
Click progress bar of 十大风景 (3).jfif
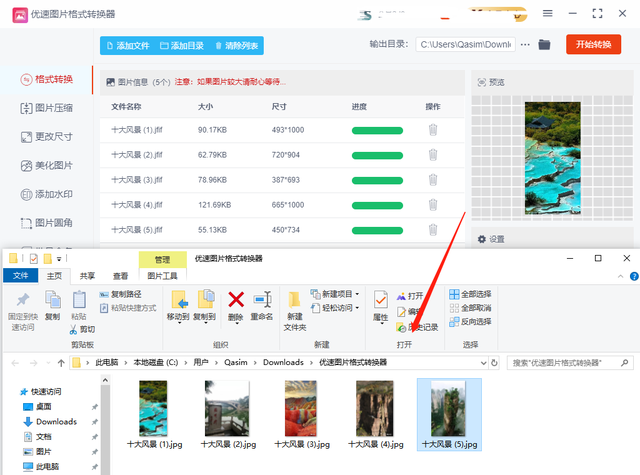(377, 180)
